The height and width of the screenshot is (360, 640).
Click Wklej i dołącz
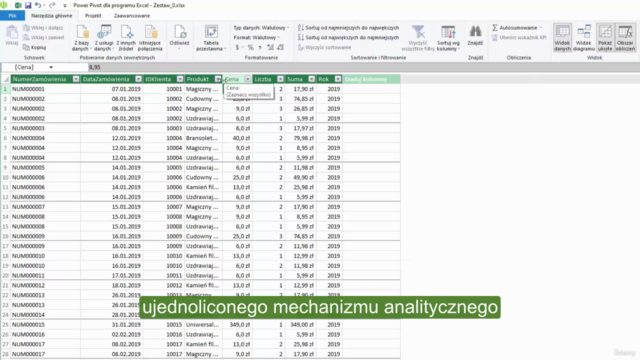(43, 28)
